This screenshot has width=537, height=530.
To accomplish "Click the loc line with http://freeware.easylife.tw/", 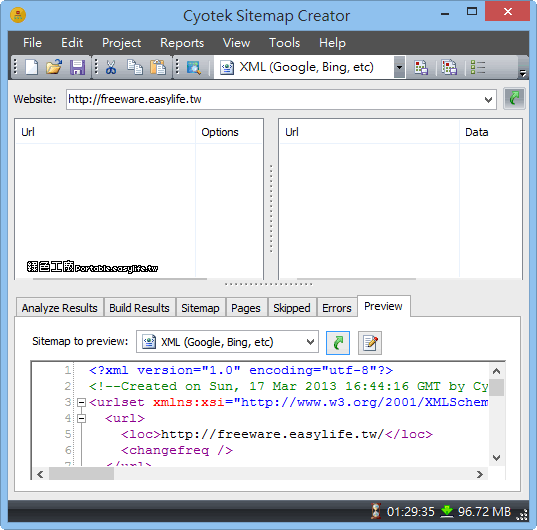I will click(x=277, y=434).
